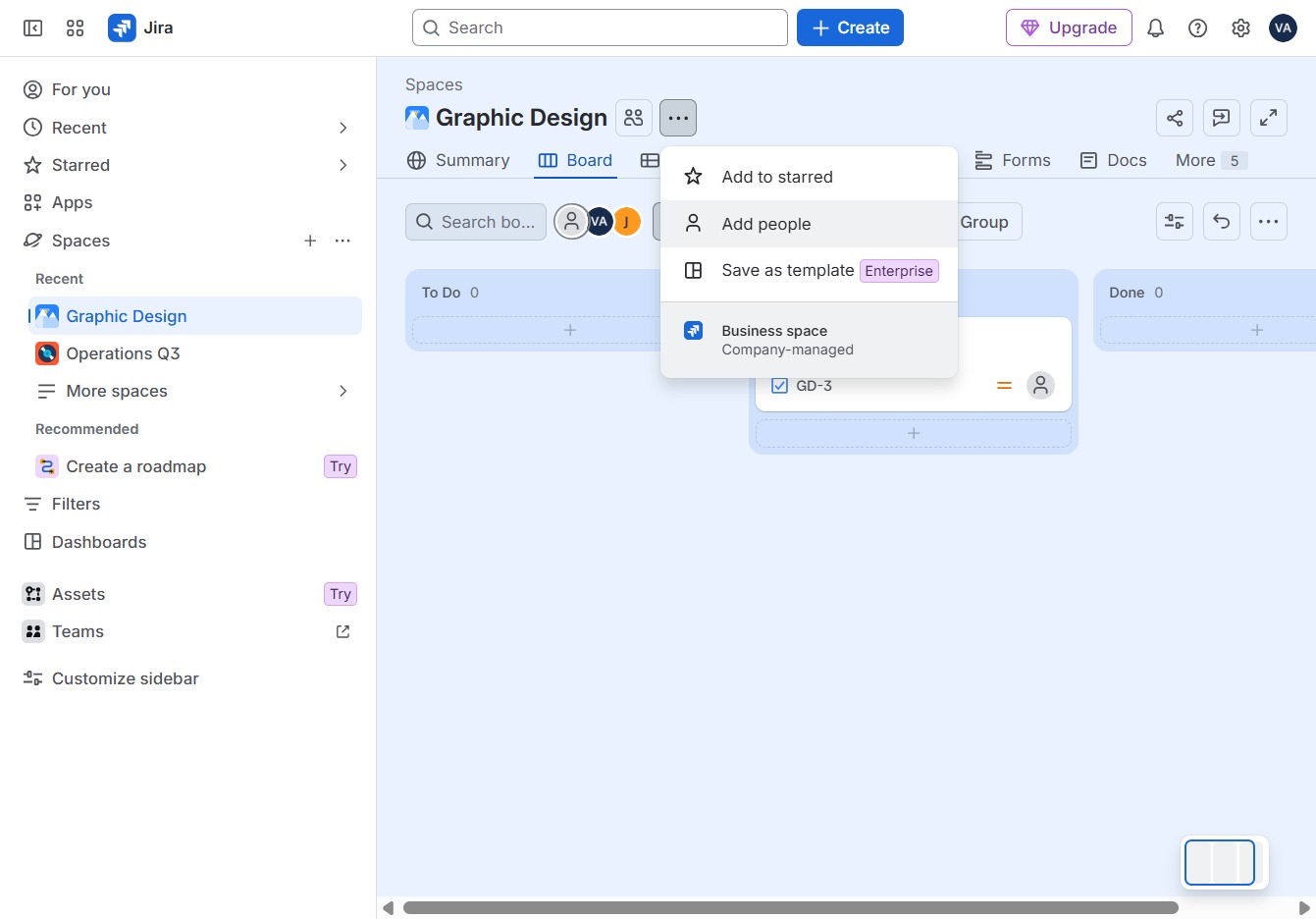Open the More tabs dropdown
The height and width of the screenshot is (919, 1316).
pyautogui.click(x=1211, y=160)
